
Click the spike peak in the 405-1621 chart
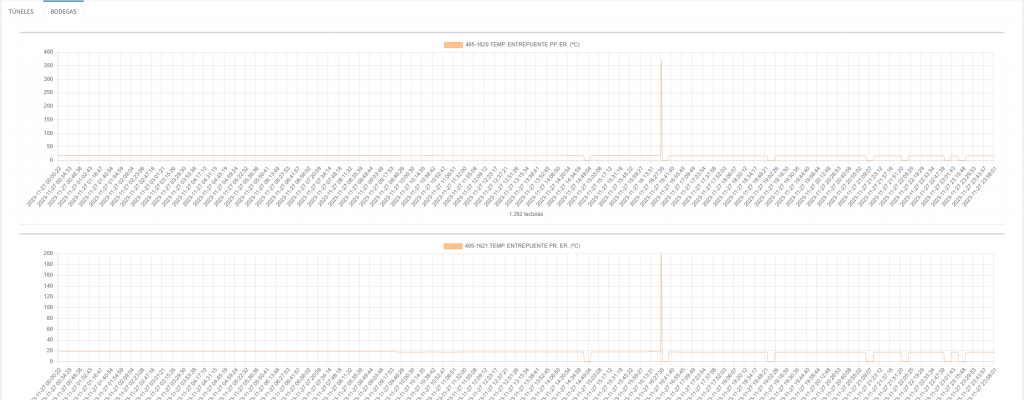click(x=661, y=256)
